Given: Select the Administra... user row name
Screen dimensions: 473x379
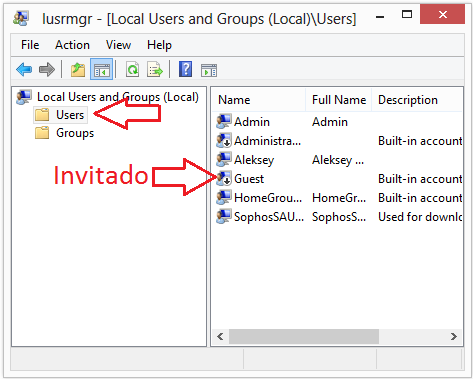Looking at the screenshot, I should click(x=267, y=141).
